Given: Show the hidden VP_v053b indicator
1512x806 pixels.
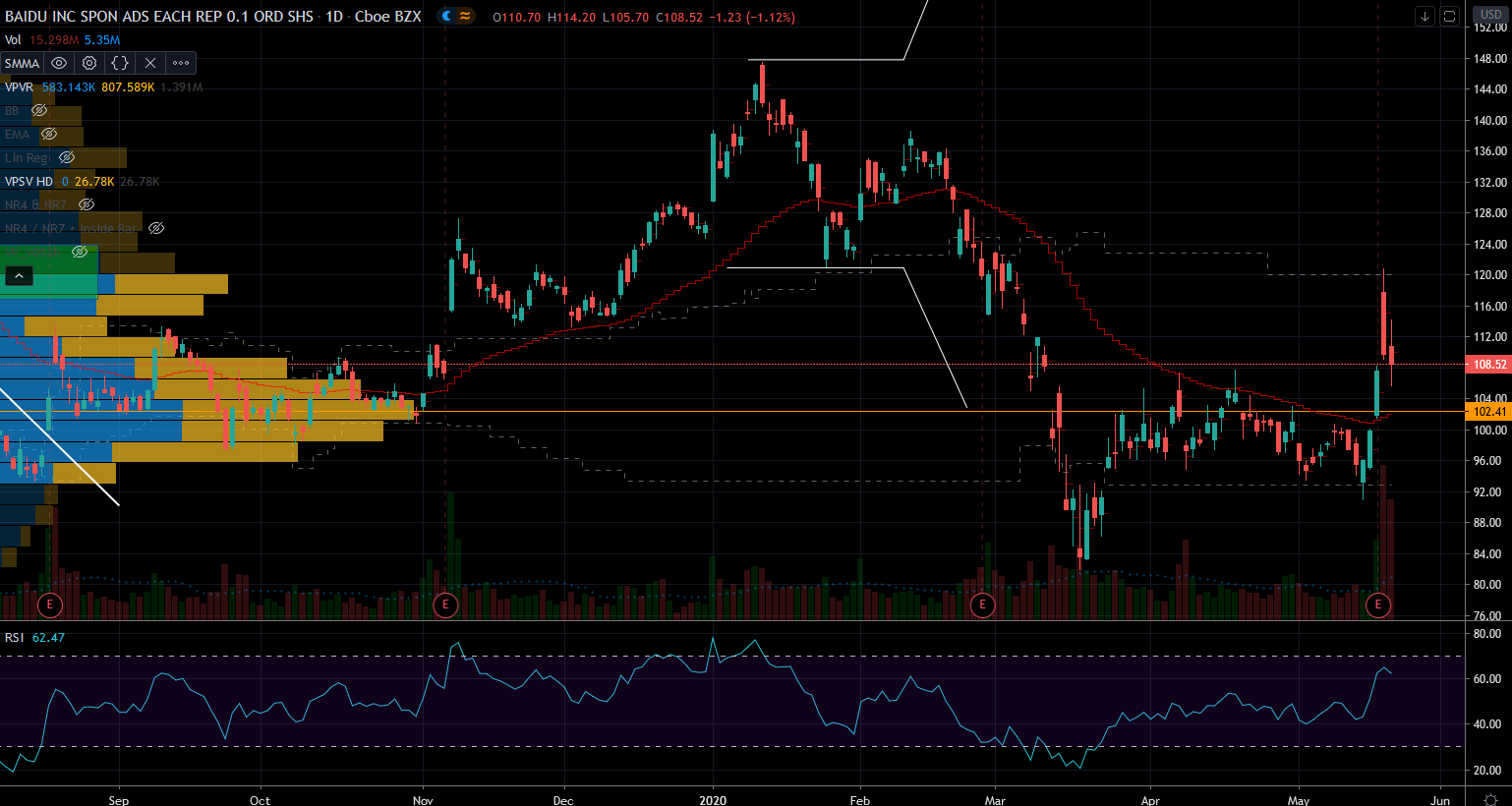Looking at the screenshot, I should click(80, 253).
